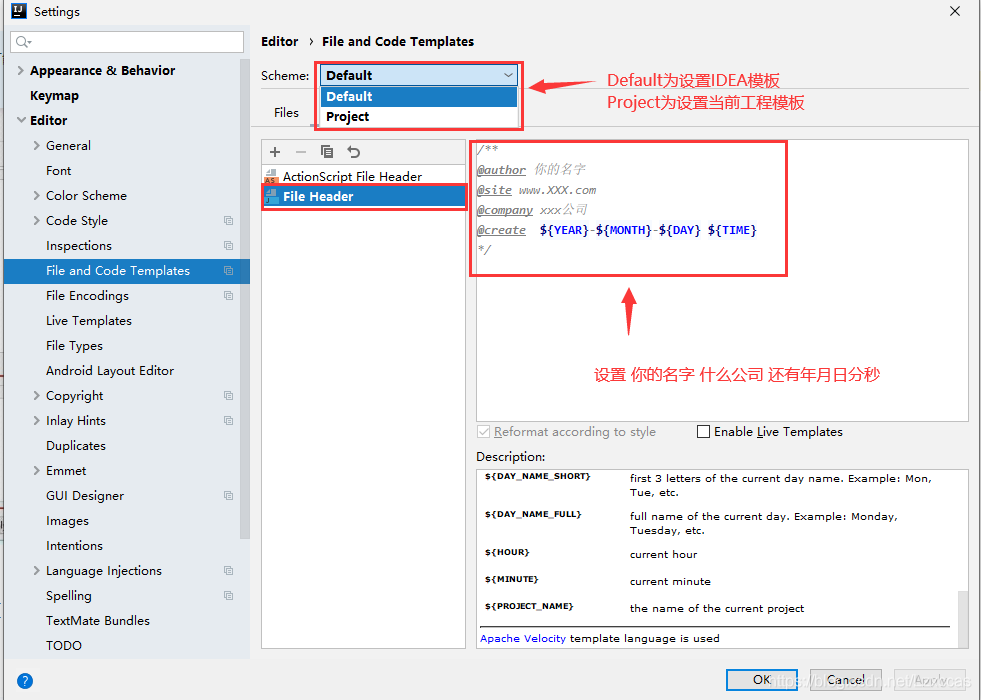
Task: Select ActionScript File Header template
Action: (x=364, y=176)
